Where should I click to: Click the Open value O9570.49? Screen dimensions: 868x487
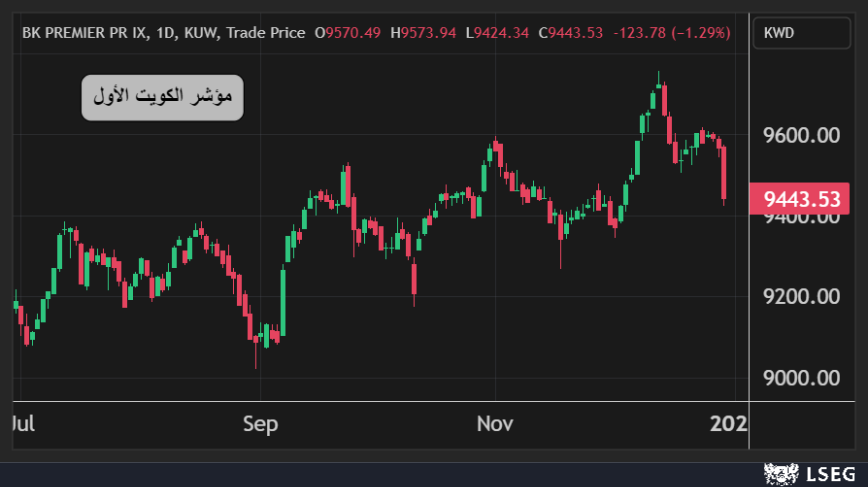click(x=348, y=33)
